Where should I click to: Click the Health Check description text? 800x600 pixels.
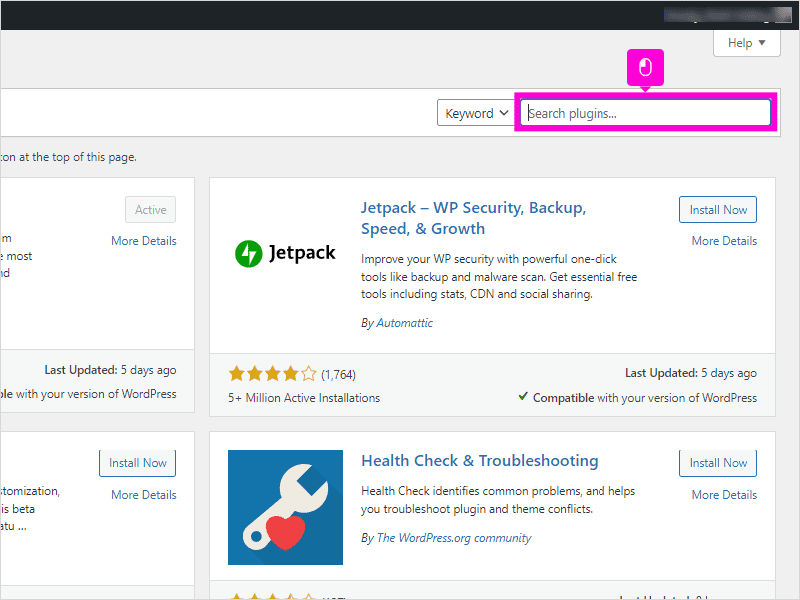498,500
